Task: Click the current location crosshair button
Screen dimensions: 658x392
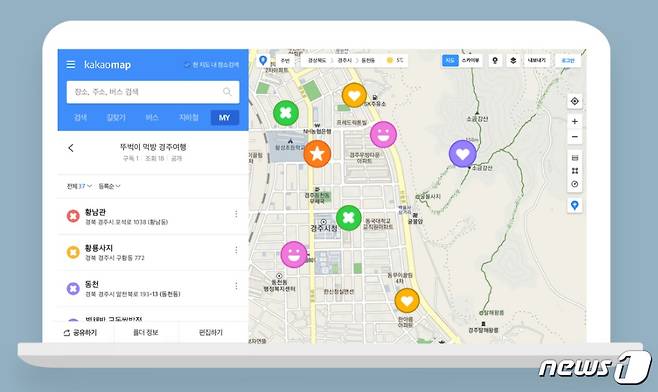Action: coord(574,101)
